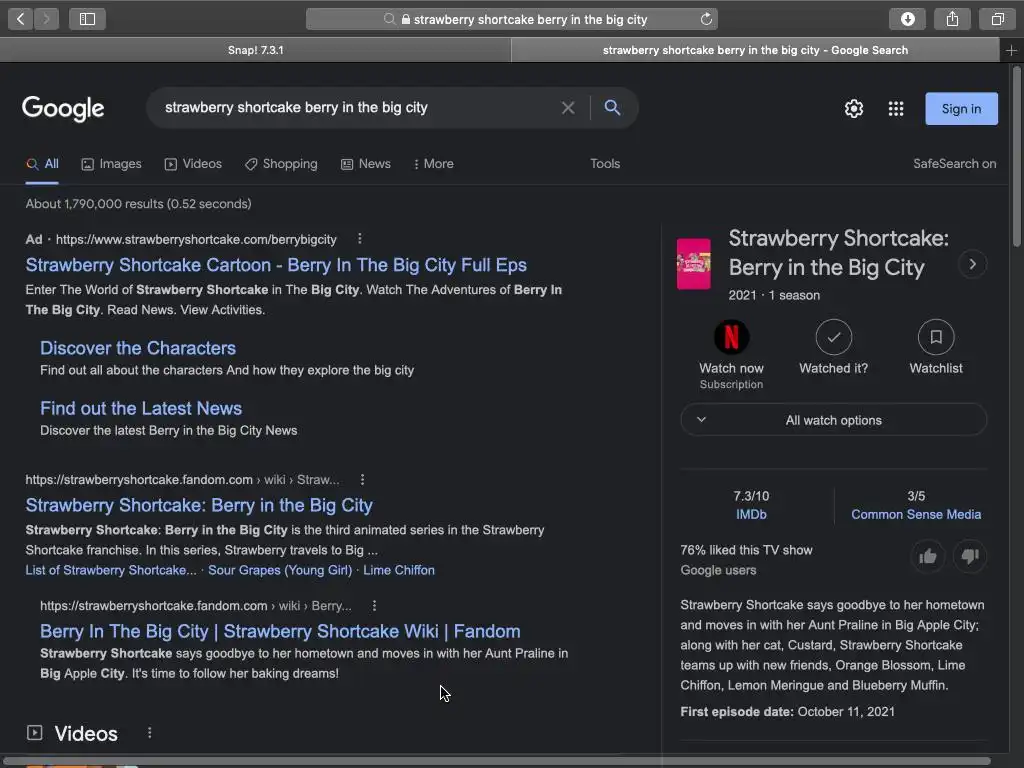Open Common Sense Media rating link
1024x768 pixels.
[916, 515]
